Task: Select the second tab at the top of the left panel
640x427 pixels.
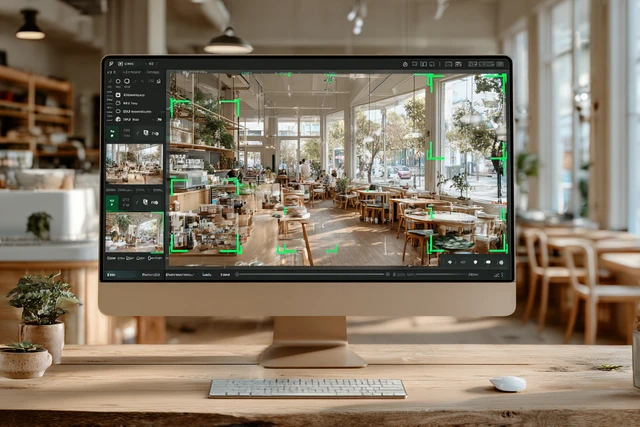Action: point(132,73)
